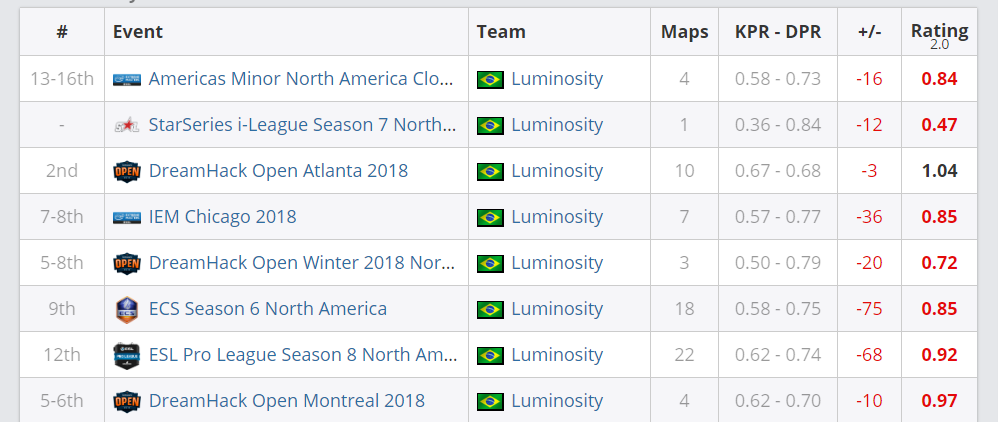Sort table by Event column header
This screenshot has width=998, height=422.
(138, 32)
